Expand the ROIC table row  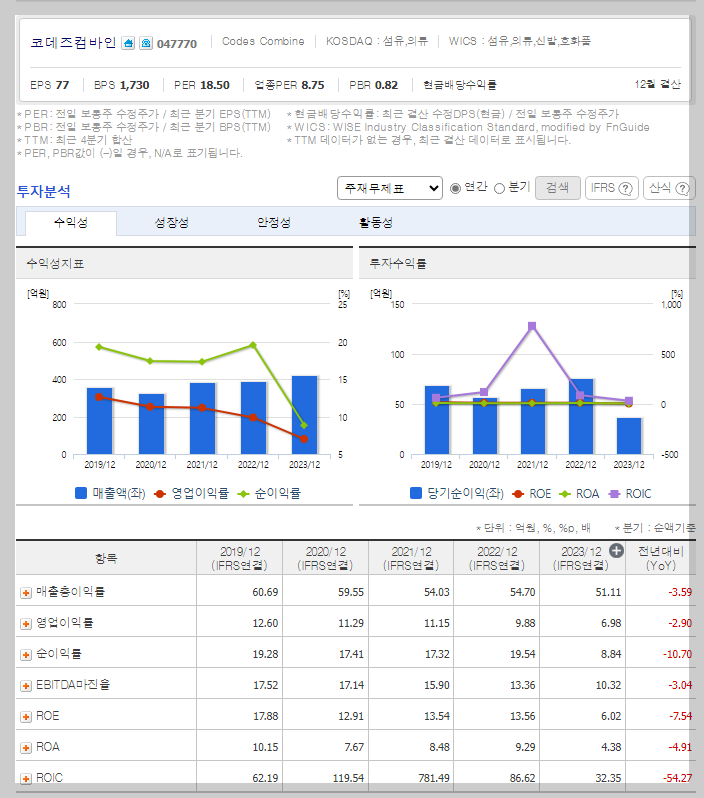(x=25, y=779)
